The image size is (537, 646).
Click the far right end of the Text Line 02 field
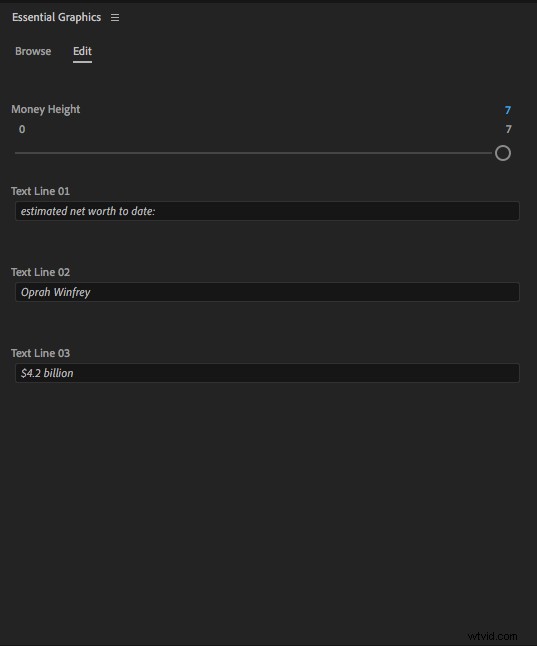(513, 292)
